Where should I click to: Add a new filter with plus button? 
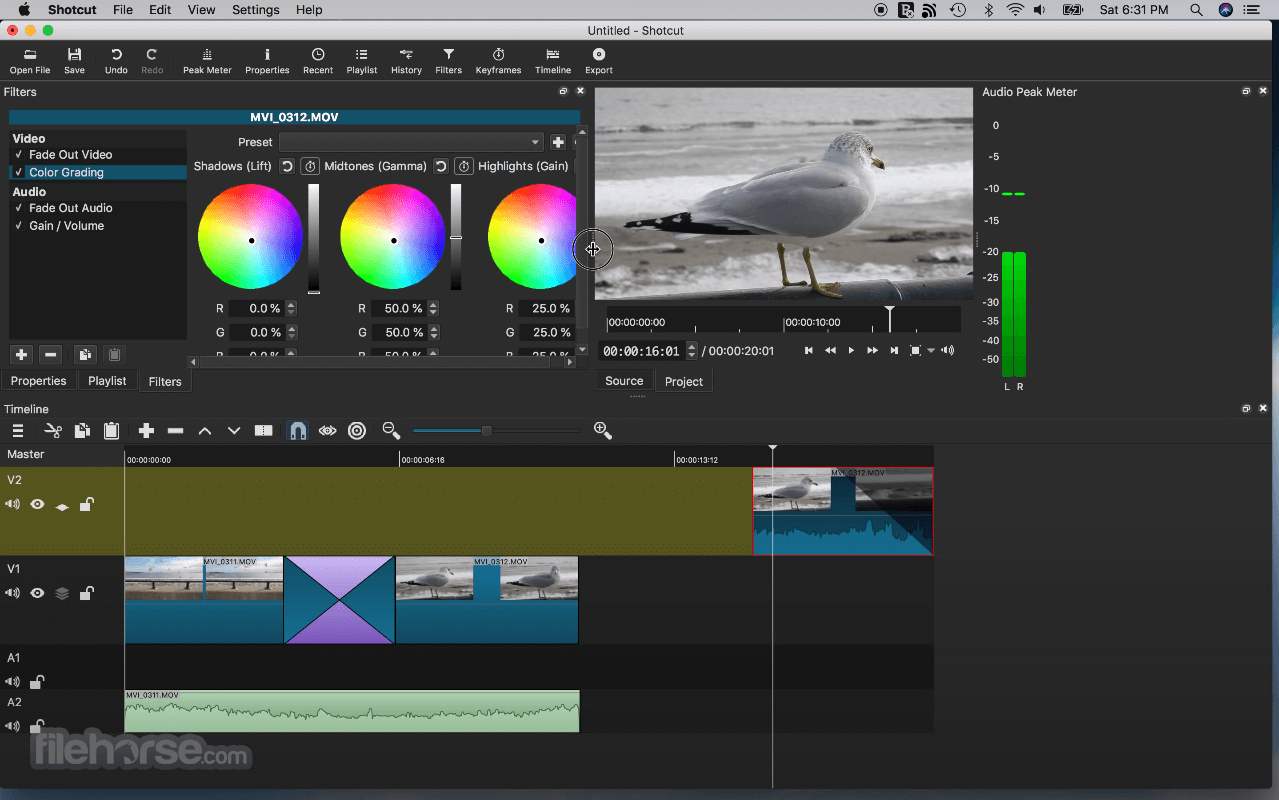point(21,355)
